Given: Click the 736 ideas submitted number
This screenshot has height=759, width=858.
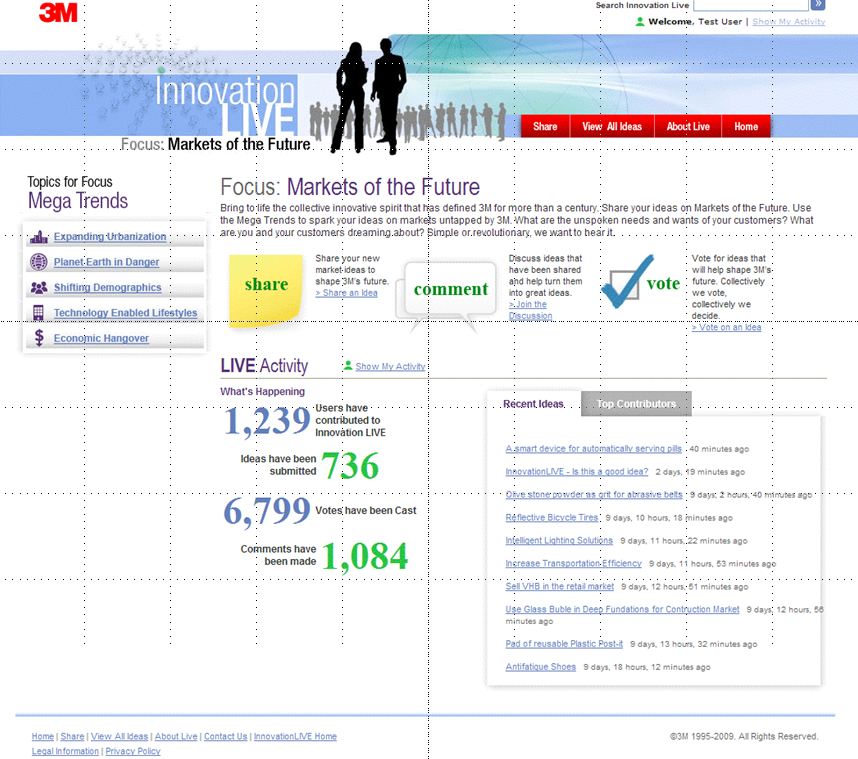Looking at the screenshot, I should pos(350,466).
